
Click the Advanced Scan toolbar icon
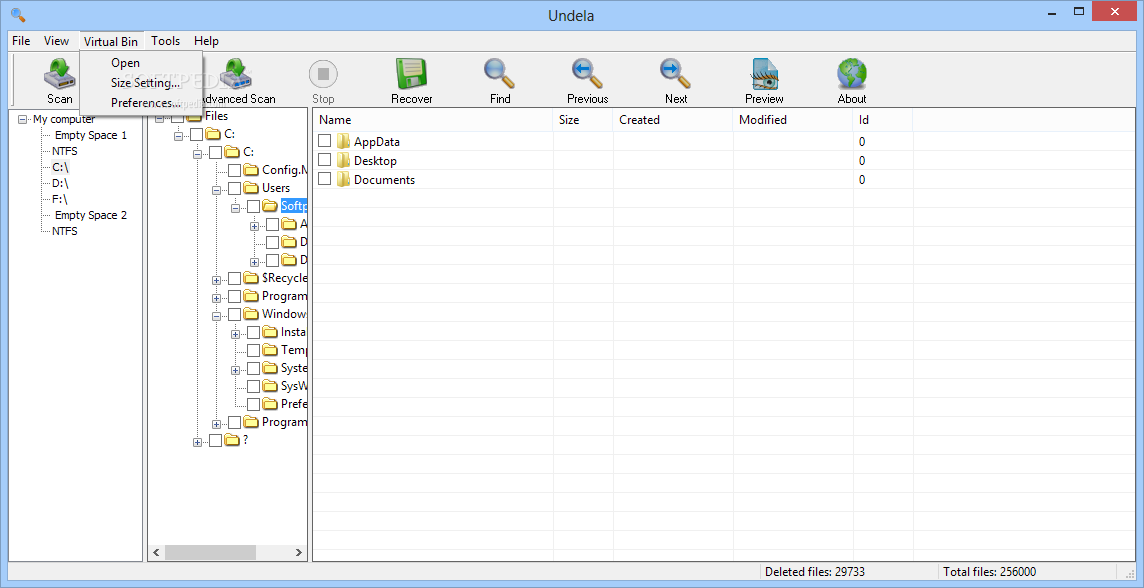tap(237, 74)
